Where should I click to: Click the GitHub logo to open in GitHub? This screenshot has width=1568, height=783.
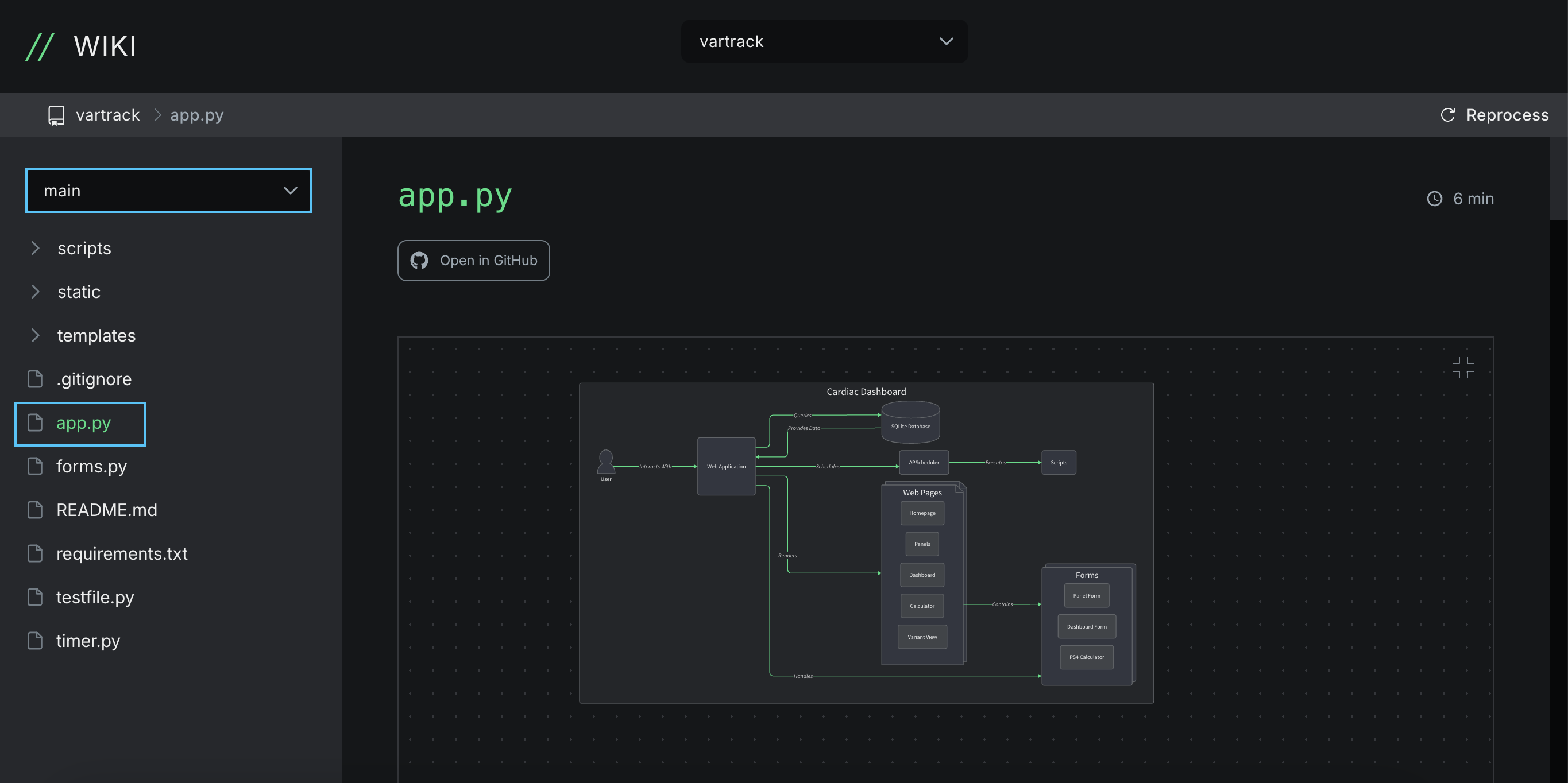tap(420, 260)
